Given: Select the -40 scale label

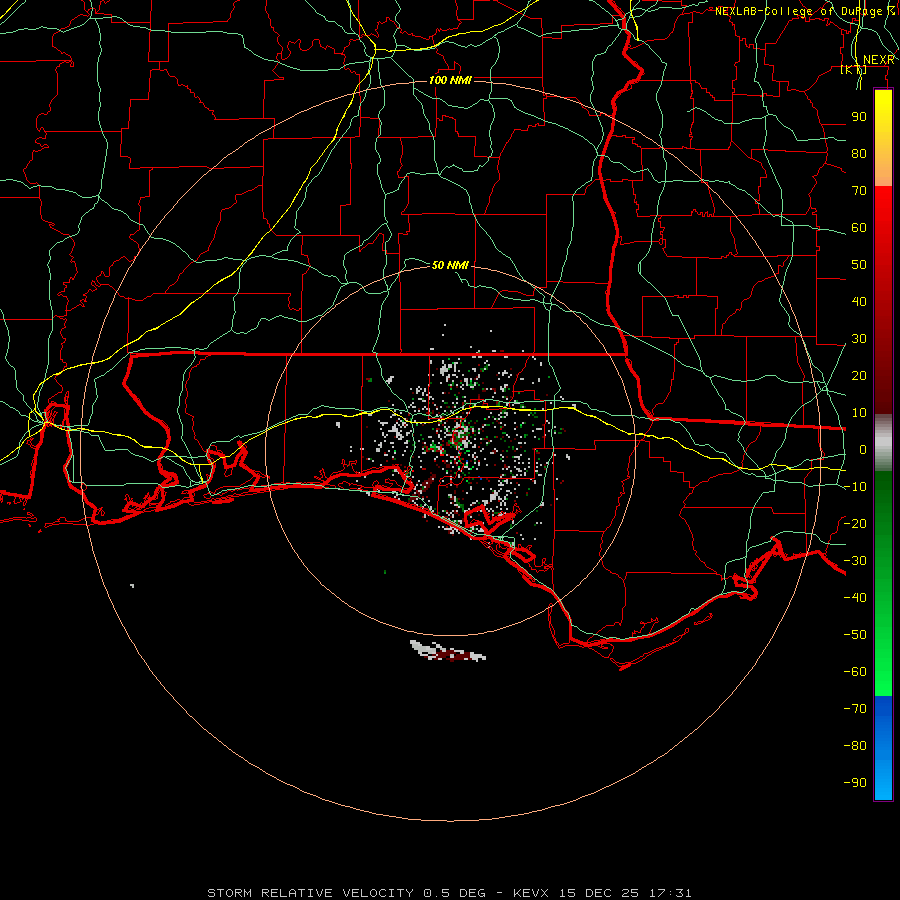Looking at the screenshot, I should pyautogui.click(x=855, y=598).
